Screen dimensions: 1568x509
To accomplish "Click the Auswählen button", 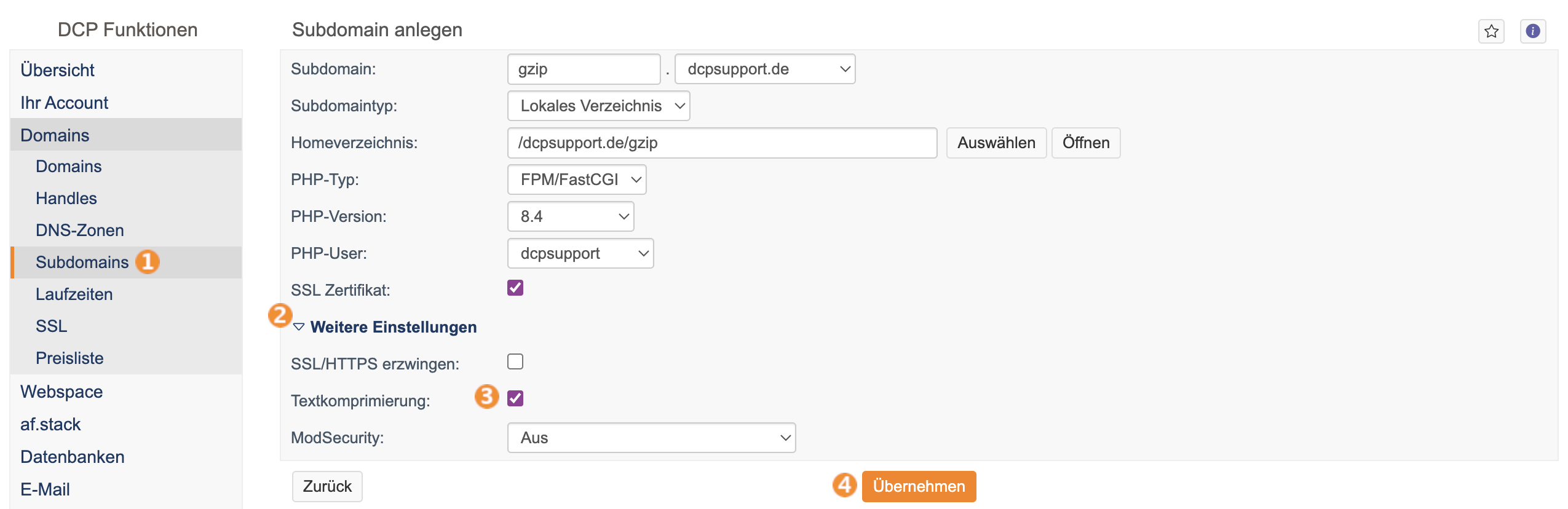I will point(996,143).
